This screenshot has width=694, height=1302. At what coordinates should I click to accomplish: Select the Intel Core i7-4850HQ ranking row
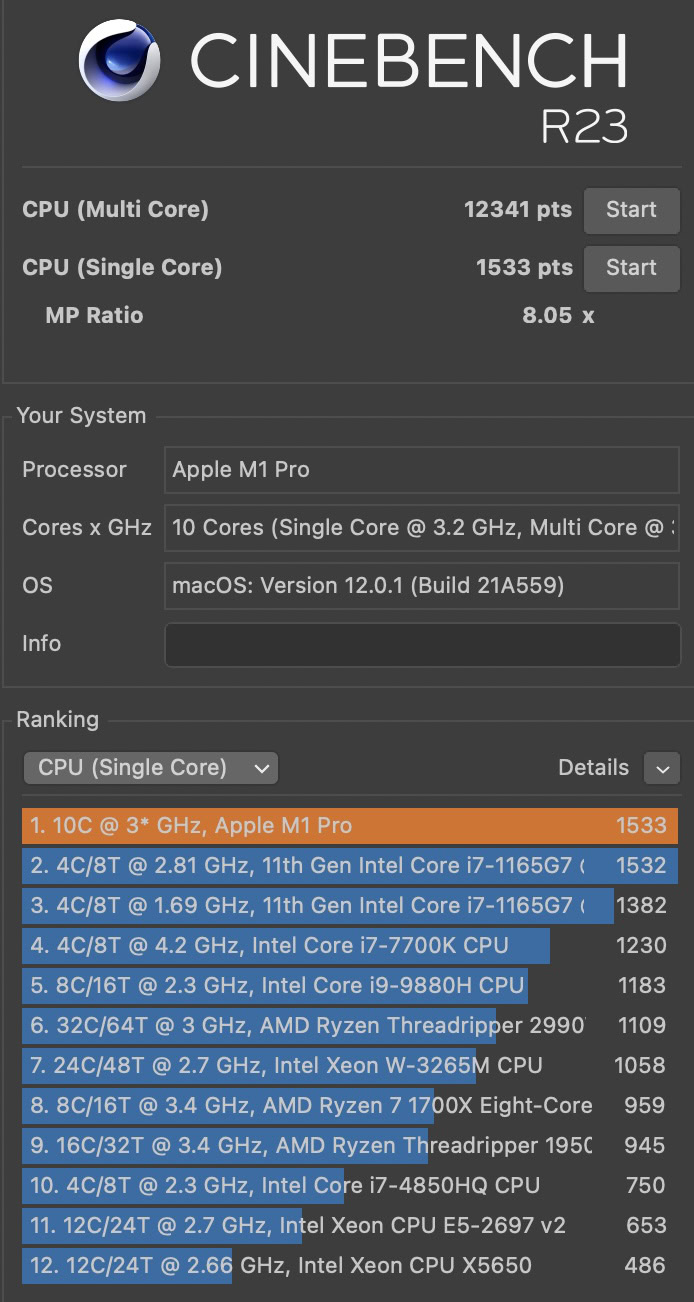tap(349, 1186)
